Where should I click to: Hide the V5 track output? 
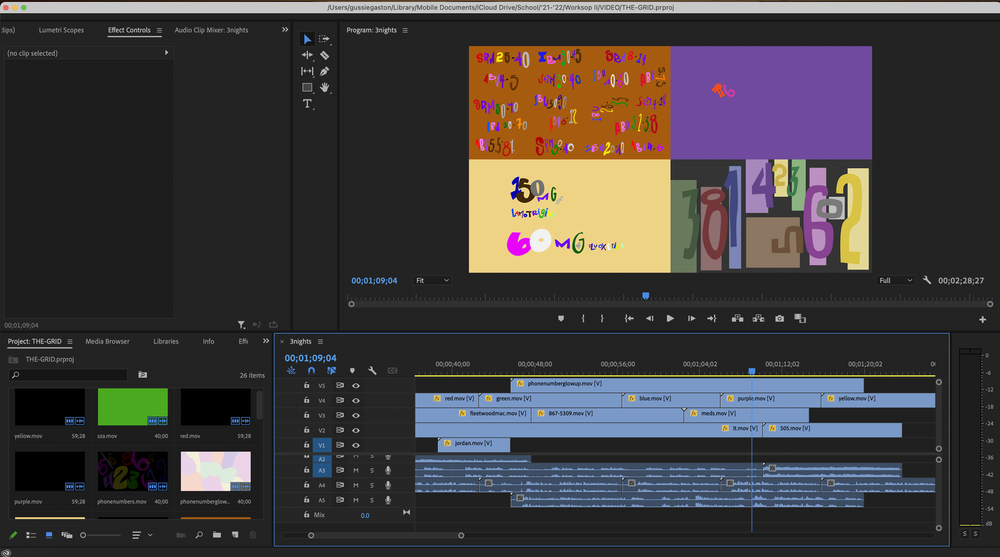355,385
